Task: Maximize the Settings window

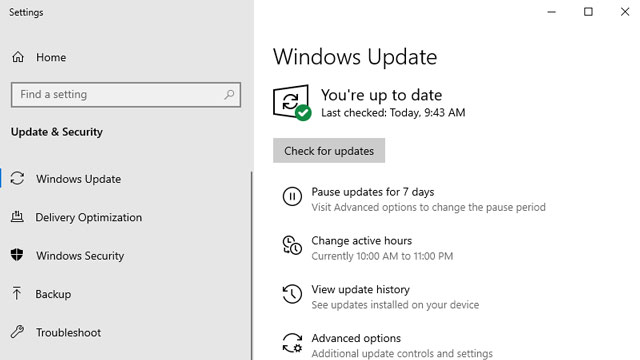Action: [x=588, y=12]
